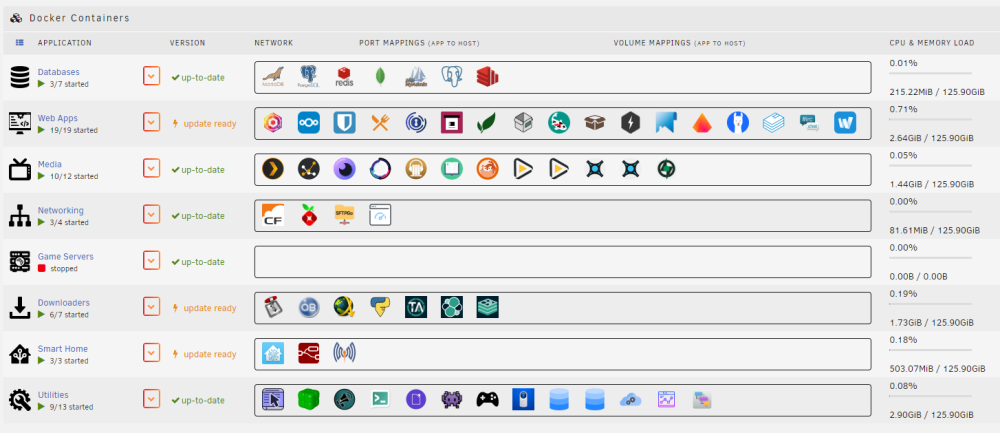Click the Home Assistant house icon
Viewport: 1000px width, 433px height.
coord(273,353)
